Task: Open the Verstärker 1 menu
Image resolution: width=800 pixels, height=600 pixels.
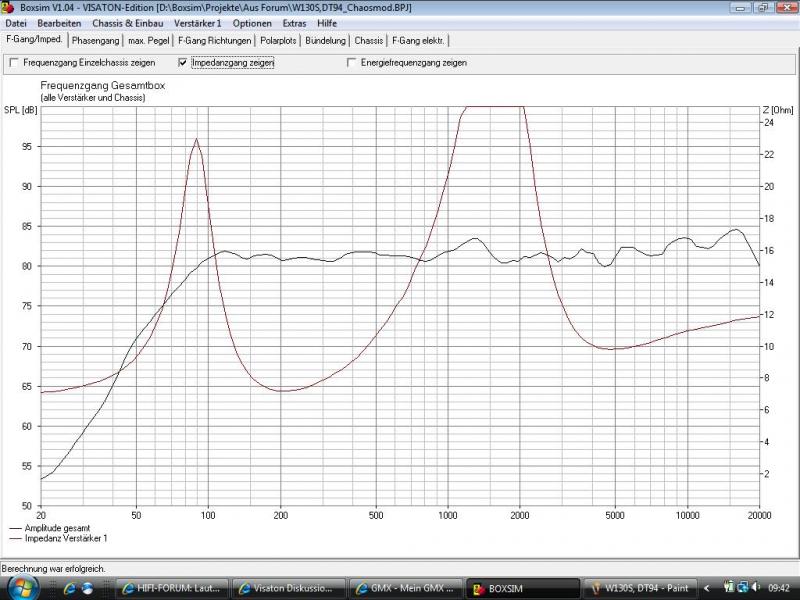Action: click(x=197, y=23)
